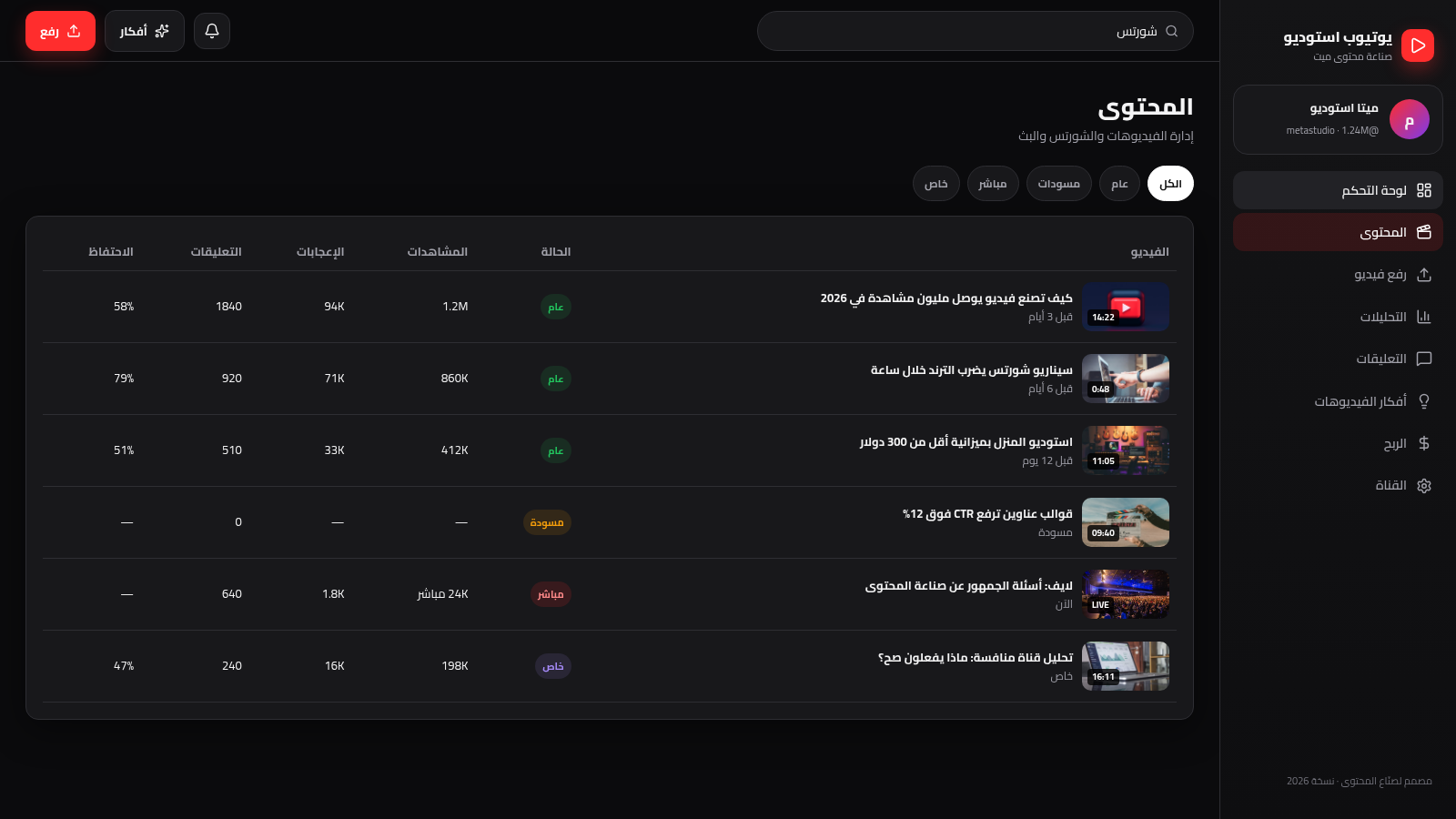Click the 24K مباشر viewers cell
This screenshot has width=1456, height=819.
click(443, 594)
